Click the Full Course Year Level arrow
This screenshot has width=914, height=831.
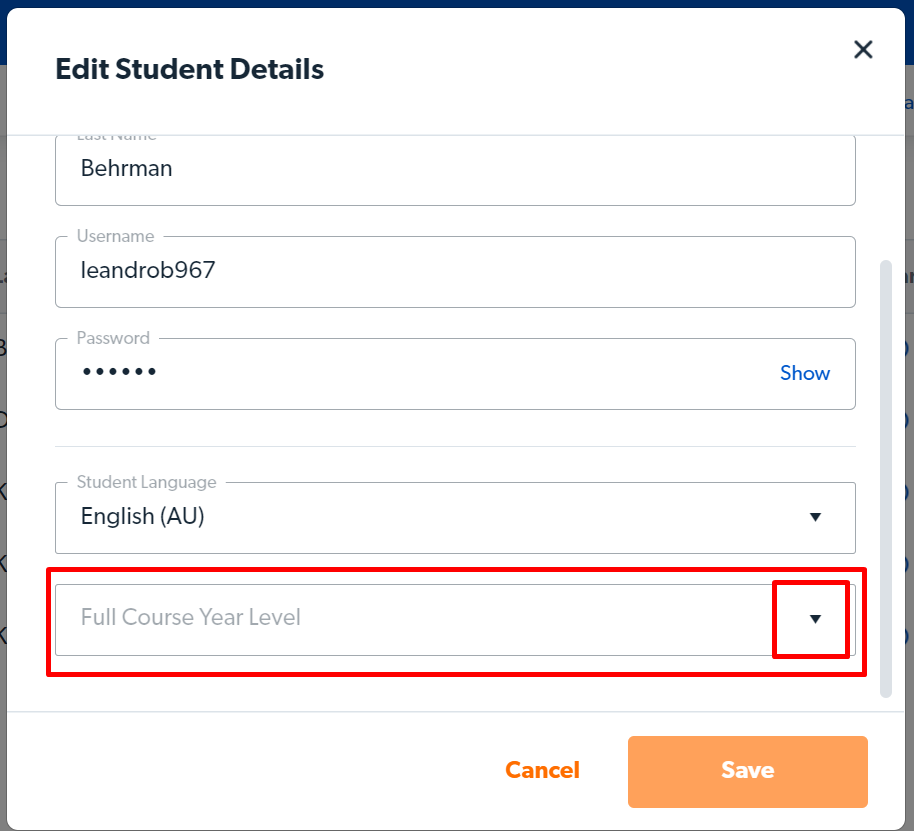point(815,619)
